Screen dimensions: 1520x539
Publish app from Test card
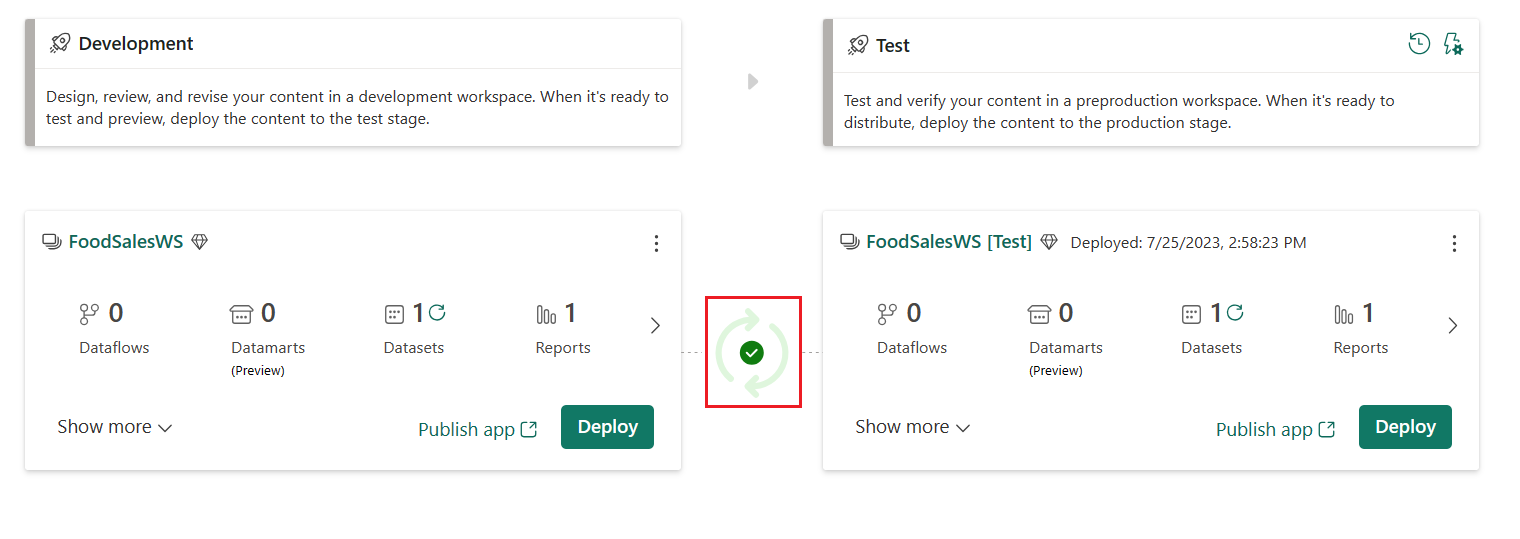click(x=1276, y=429)
